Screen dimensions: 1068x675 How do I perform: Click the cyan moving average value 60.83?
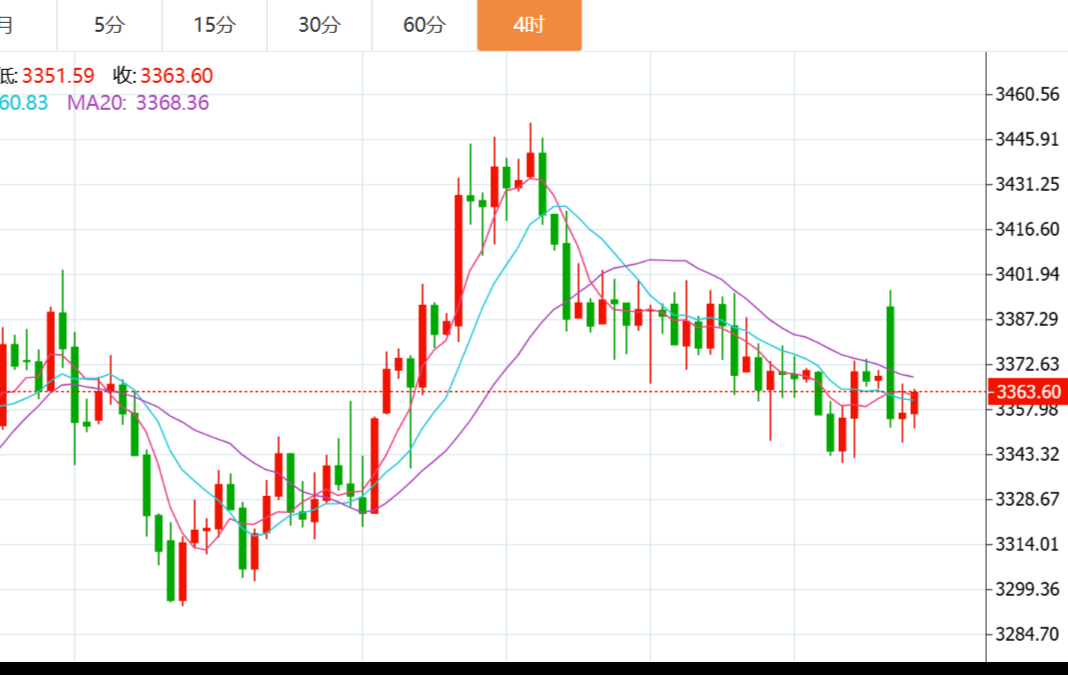[24, 103]
